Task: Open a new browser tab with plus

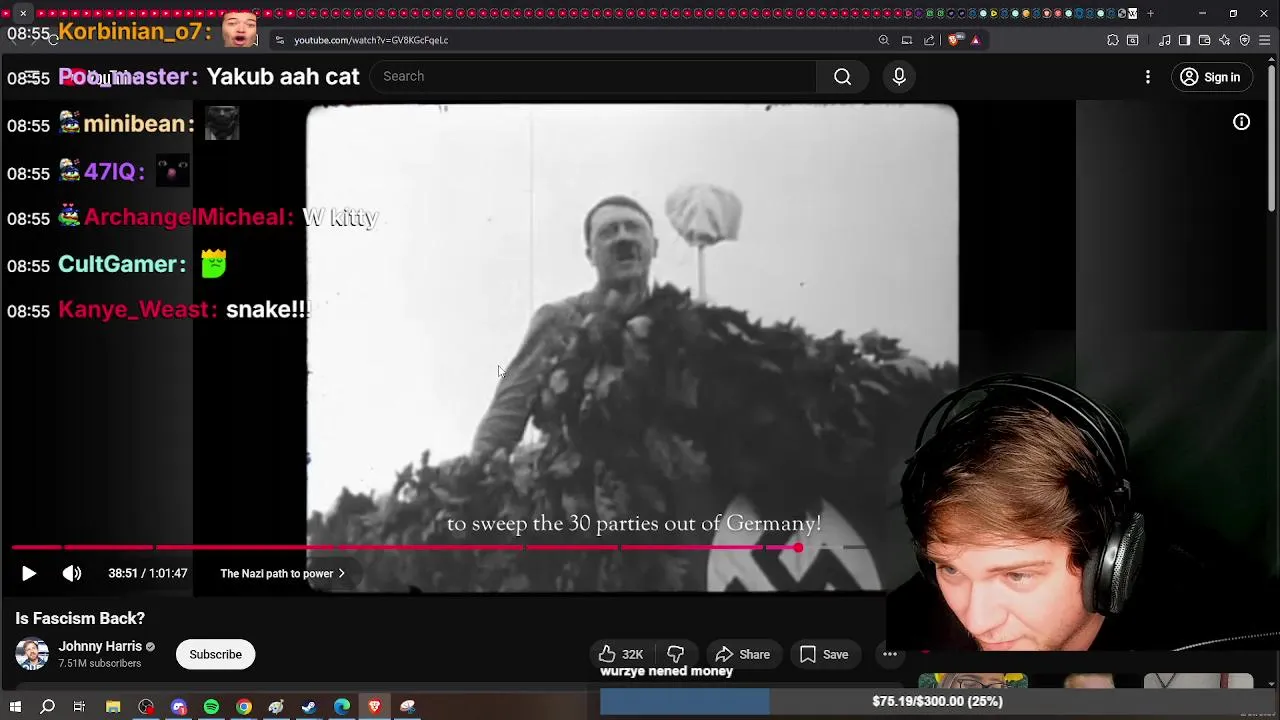Action: 1150,13
